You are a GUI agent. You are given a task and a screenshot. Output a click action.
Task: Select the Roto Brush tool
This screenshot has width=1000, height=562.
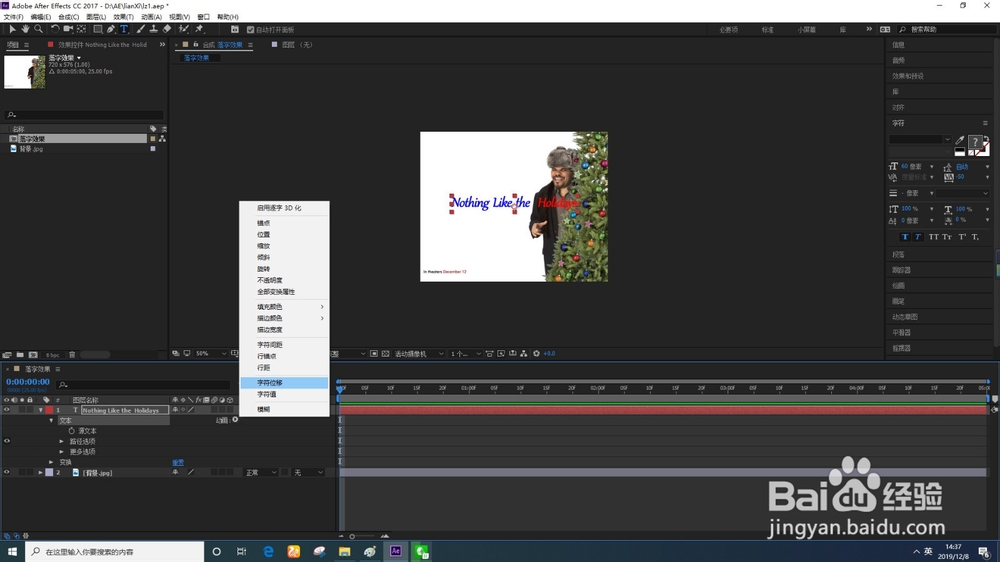184,29
